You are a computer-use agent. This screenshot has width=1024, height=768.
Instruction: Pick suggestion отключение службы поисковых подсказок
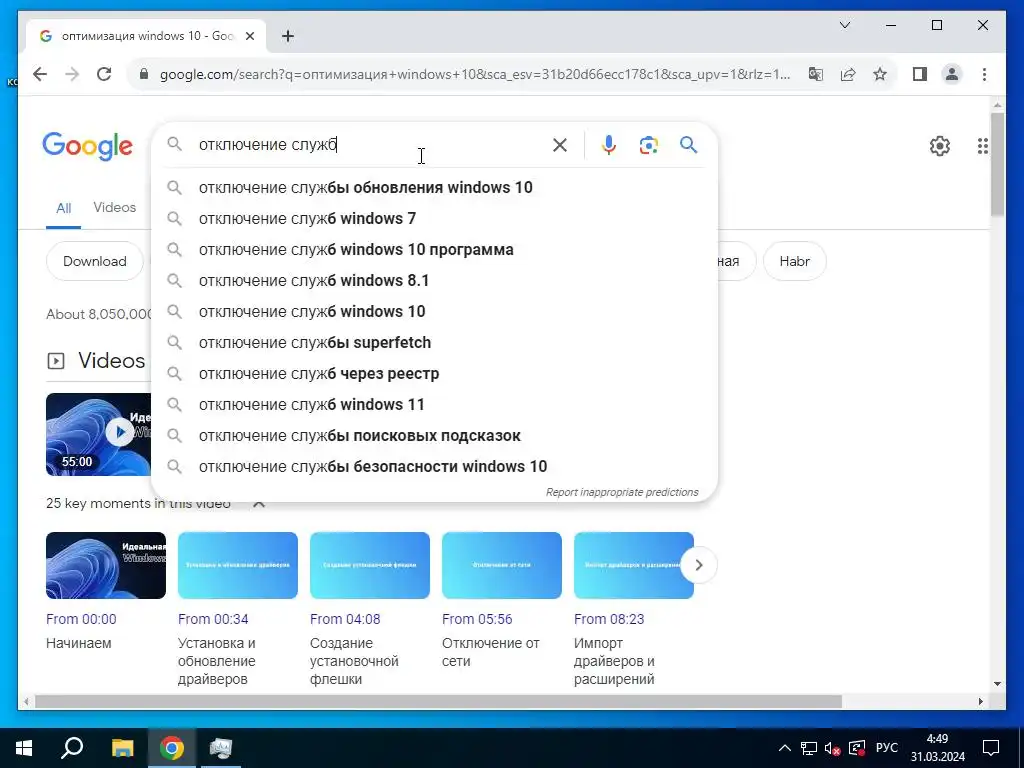click(x=434, y=436)
